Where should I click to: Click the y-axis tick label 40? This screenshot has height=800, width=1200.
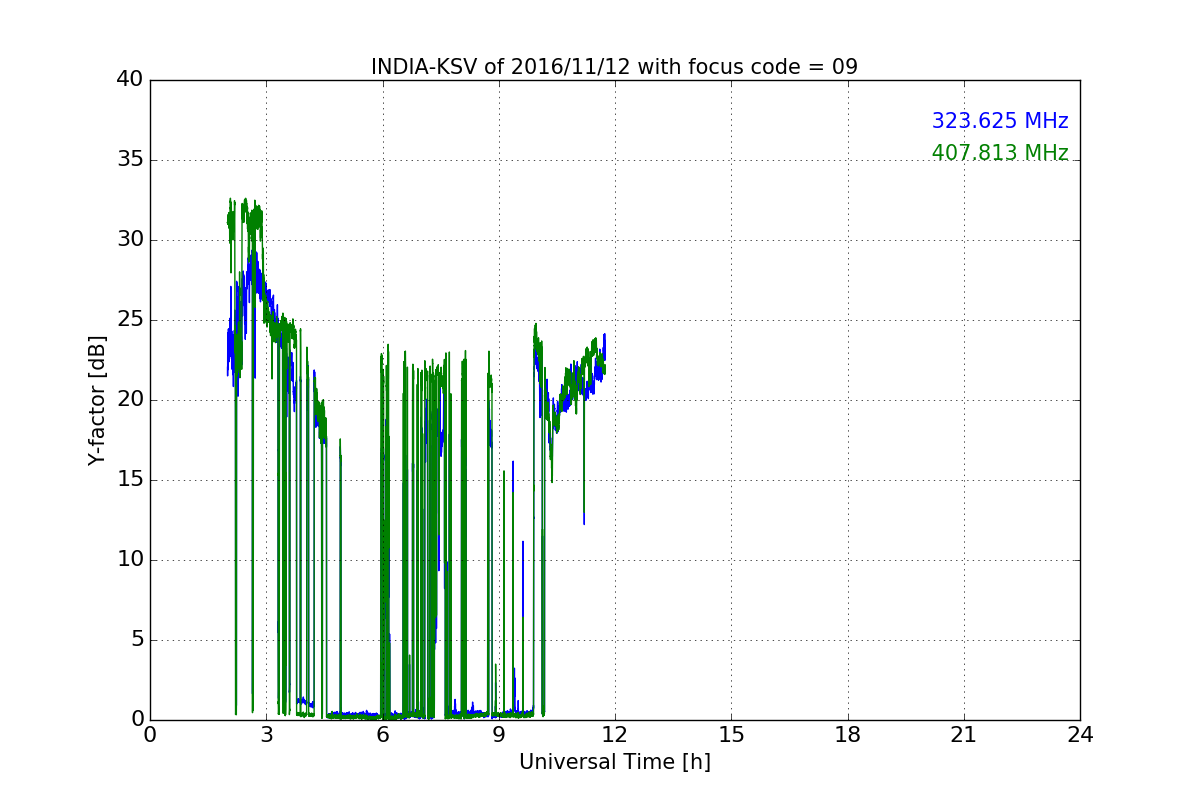[130, 80]
